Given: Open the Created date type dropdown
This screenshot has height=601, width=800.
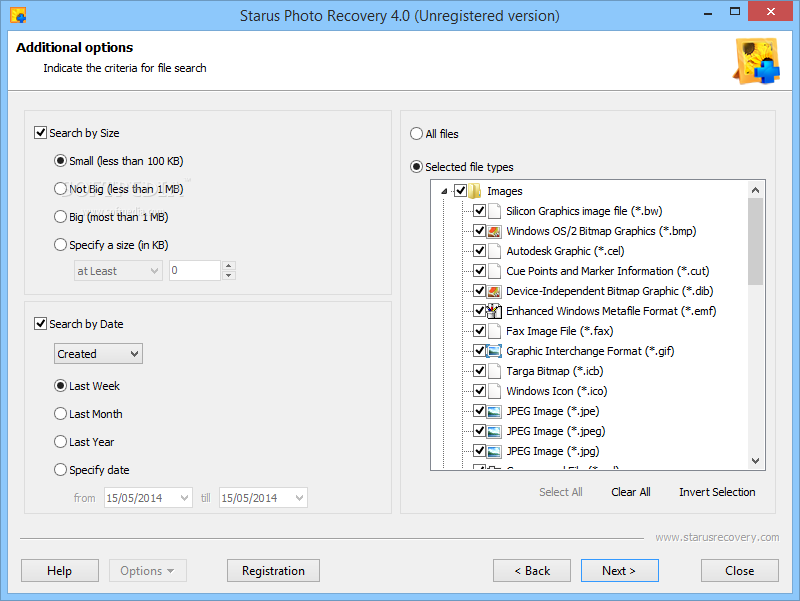Looking at the screenshot, I should [98, 354].
